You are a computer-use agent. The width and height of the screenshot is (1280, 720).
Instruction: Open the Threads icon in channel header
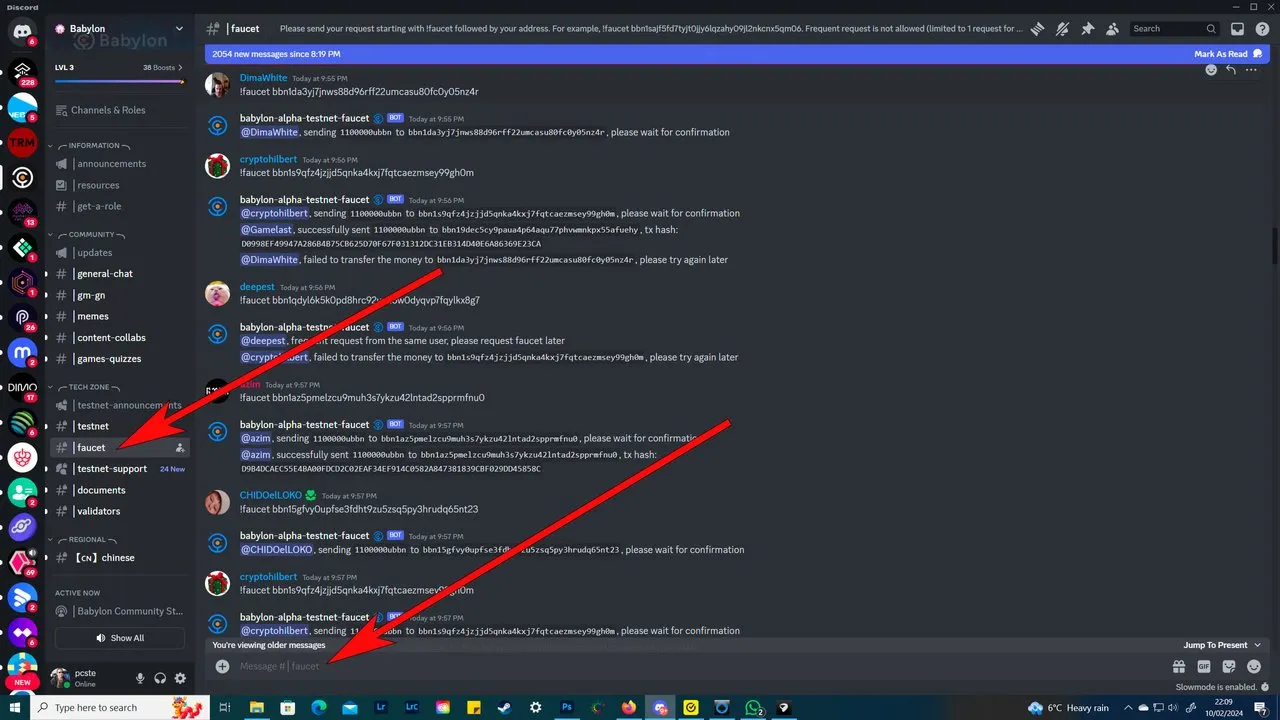tap(1038, 29)
